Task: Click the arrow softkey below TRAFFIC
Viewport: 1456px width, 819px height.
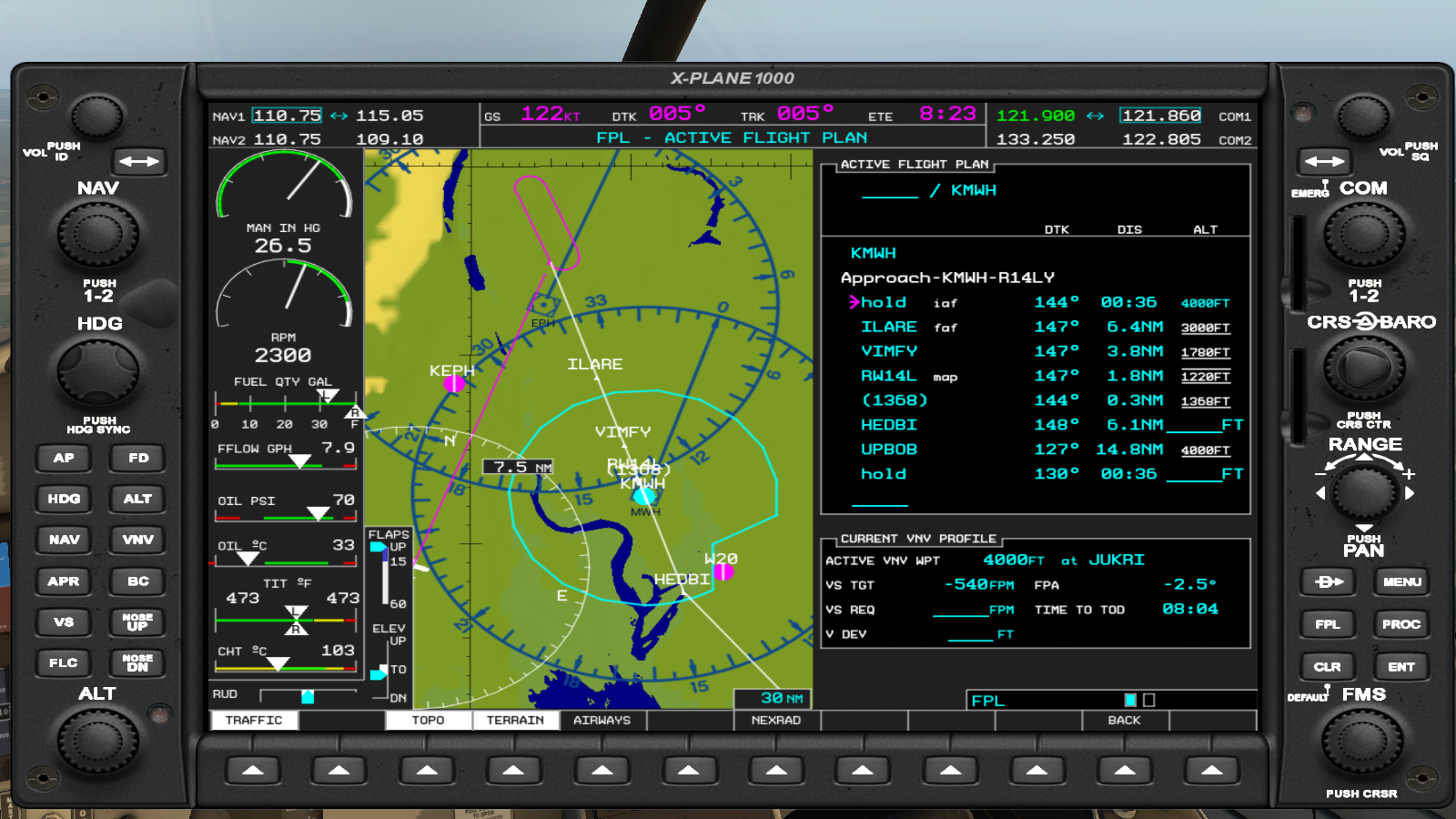Action: click(253, 771)
